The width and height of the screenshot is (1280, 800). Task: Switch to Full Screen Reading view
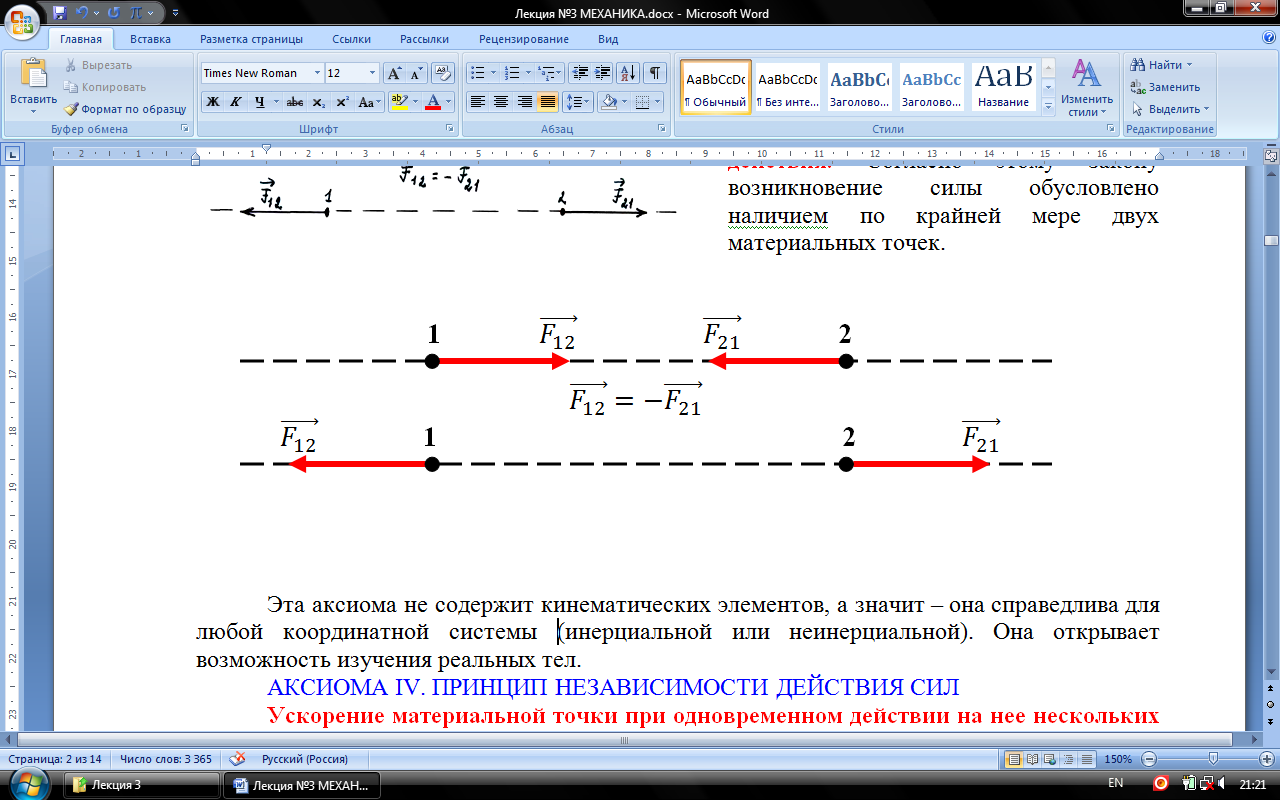pyautogui.click(x=1033, y=759)
